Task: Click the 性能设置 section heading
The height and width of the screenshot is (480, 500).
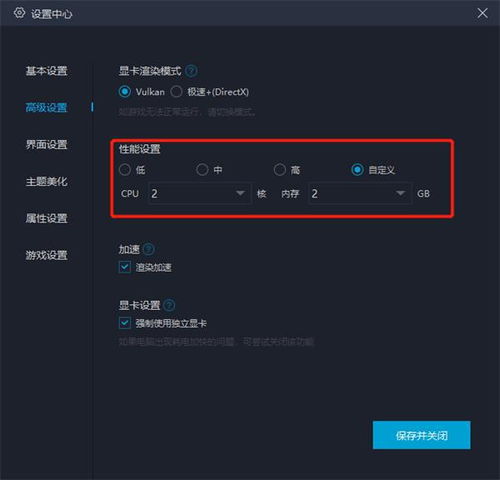Action: [140, 149]
